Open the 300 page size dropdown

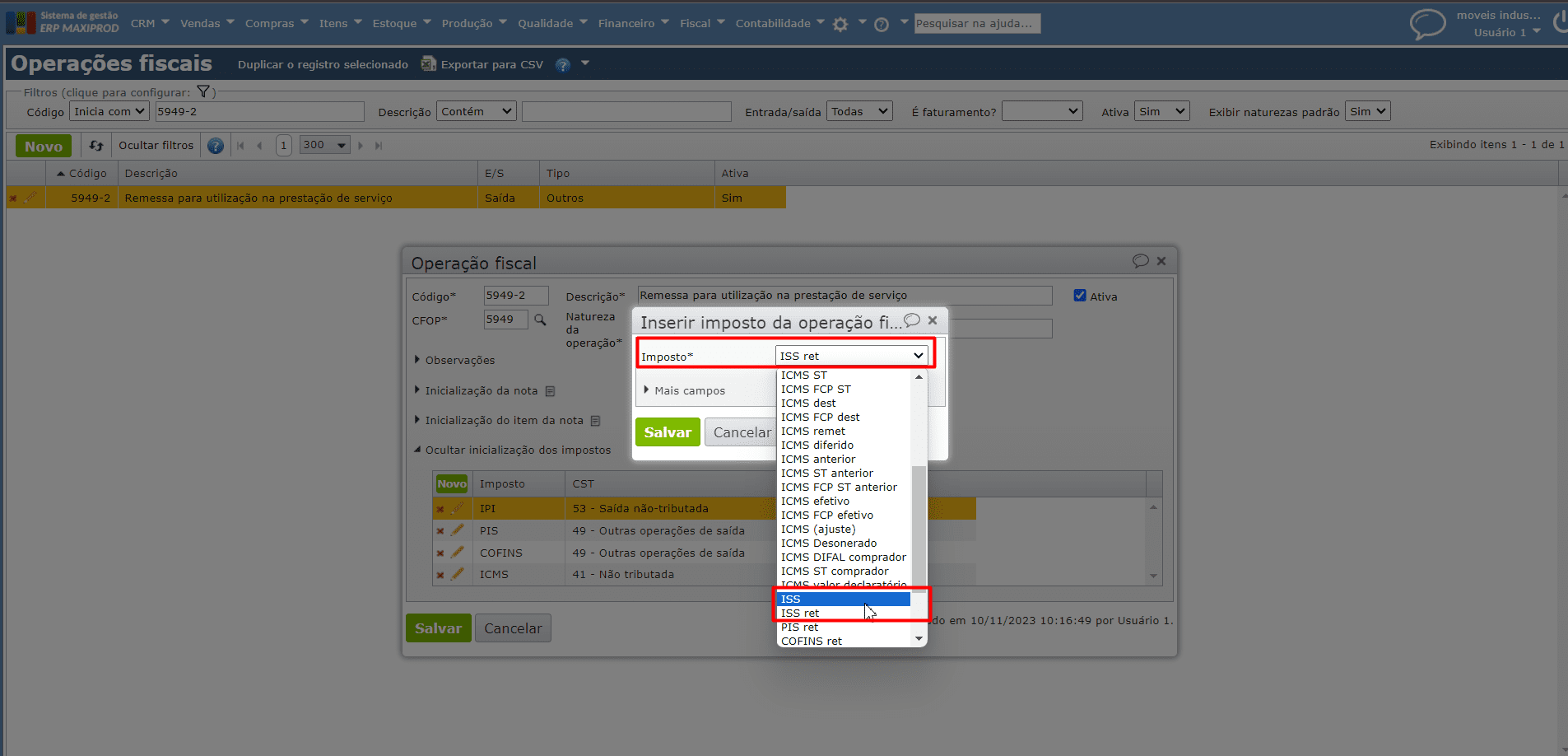325,145
